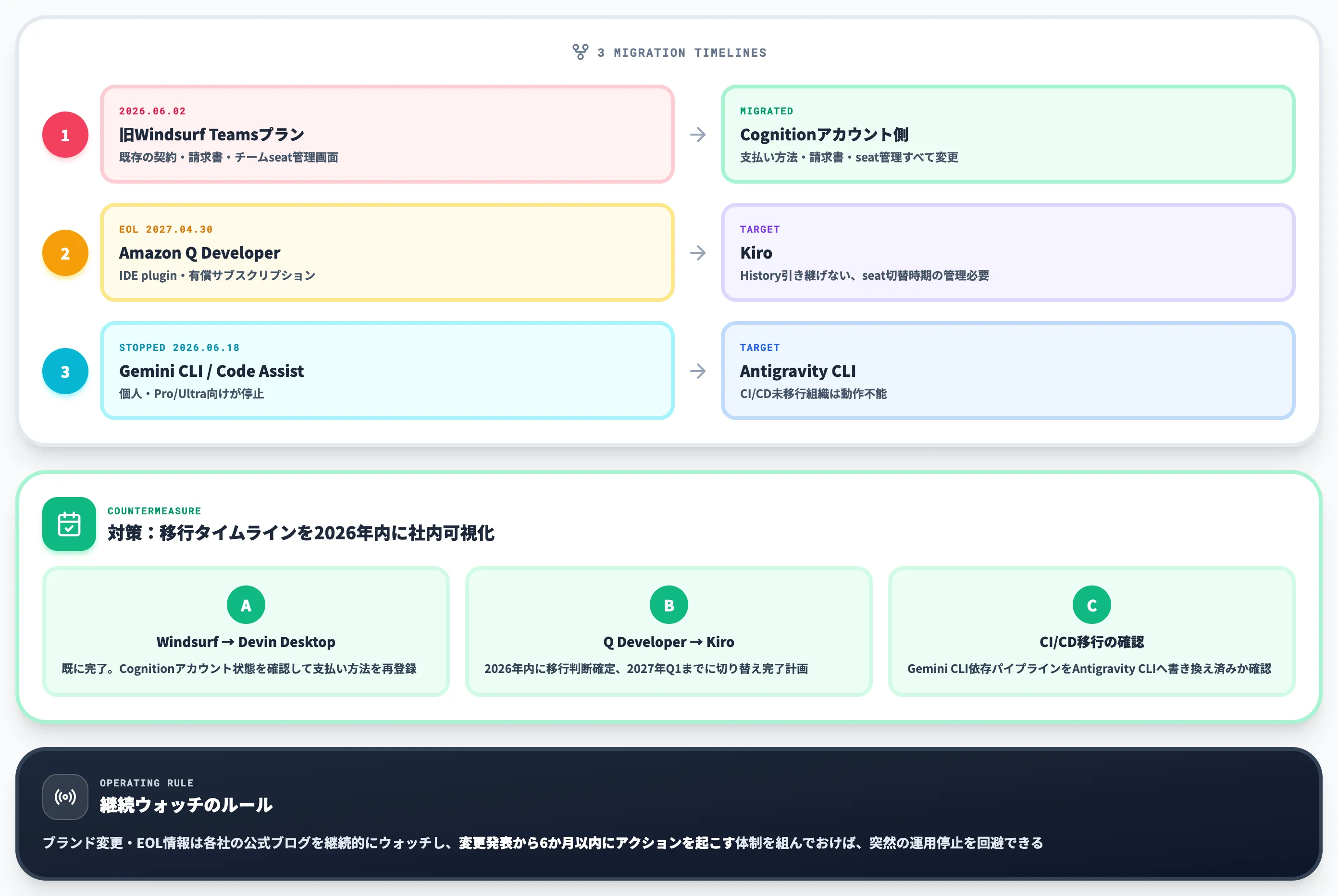Click the 3 MIGRATION TIMELINES heading
Image resolution: width=1338 pixels, height=896 pixels.
(x=682, y=52)
